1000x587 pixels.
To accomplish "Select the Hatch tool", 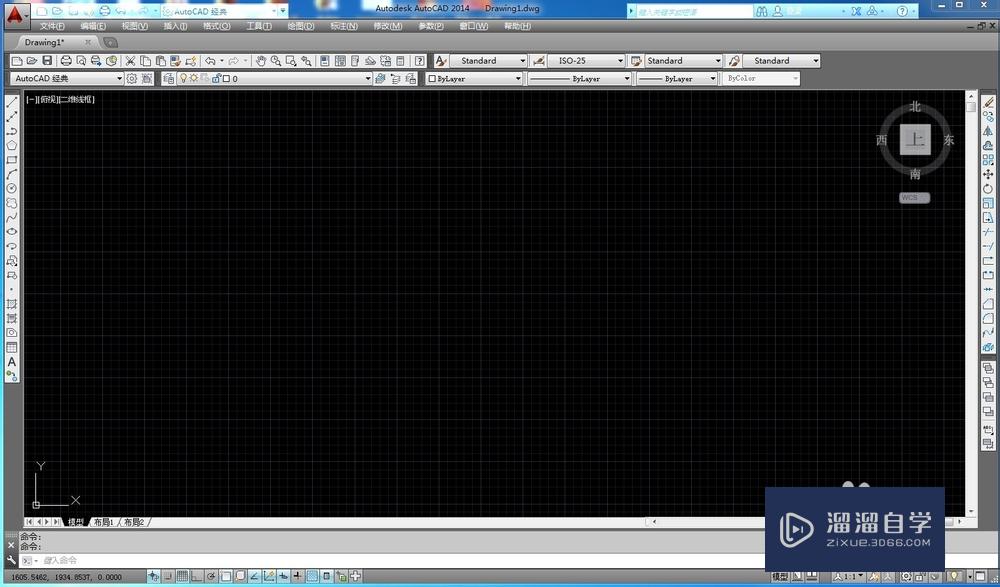I will pos(11,304).
